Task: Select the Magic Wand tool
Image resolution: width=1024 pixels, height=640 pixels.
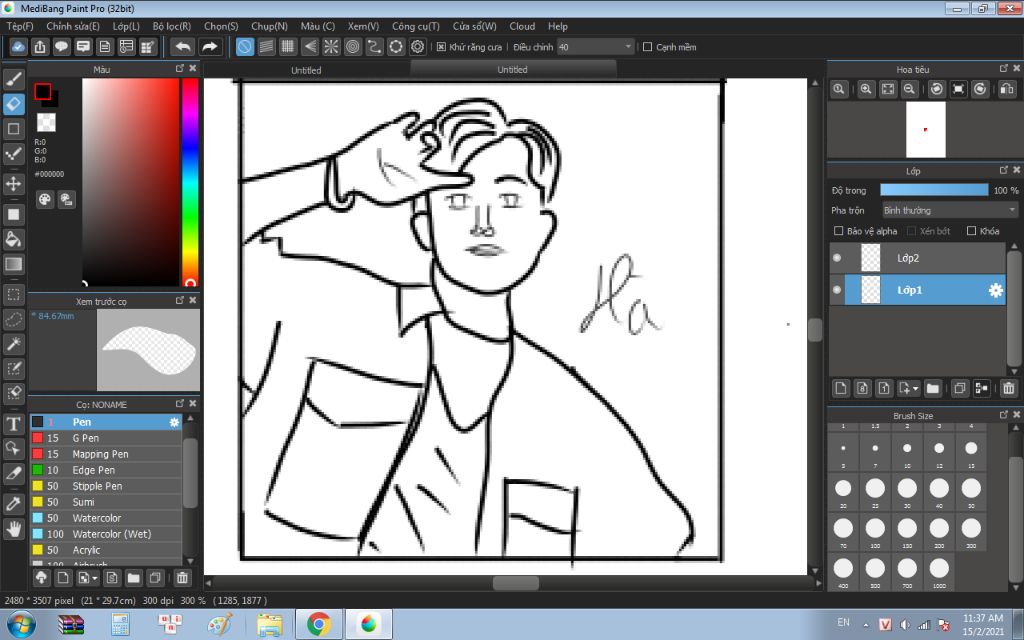Action: pyautogui.click(x=14, y=344)
